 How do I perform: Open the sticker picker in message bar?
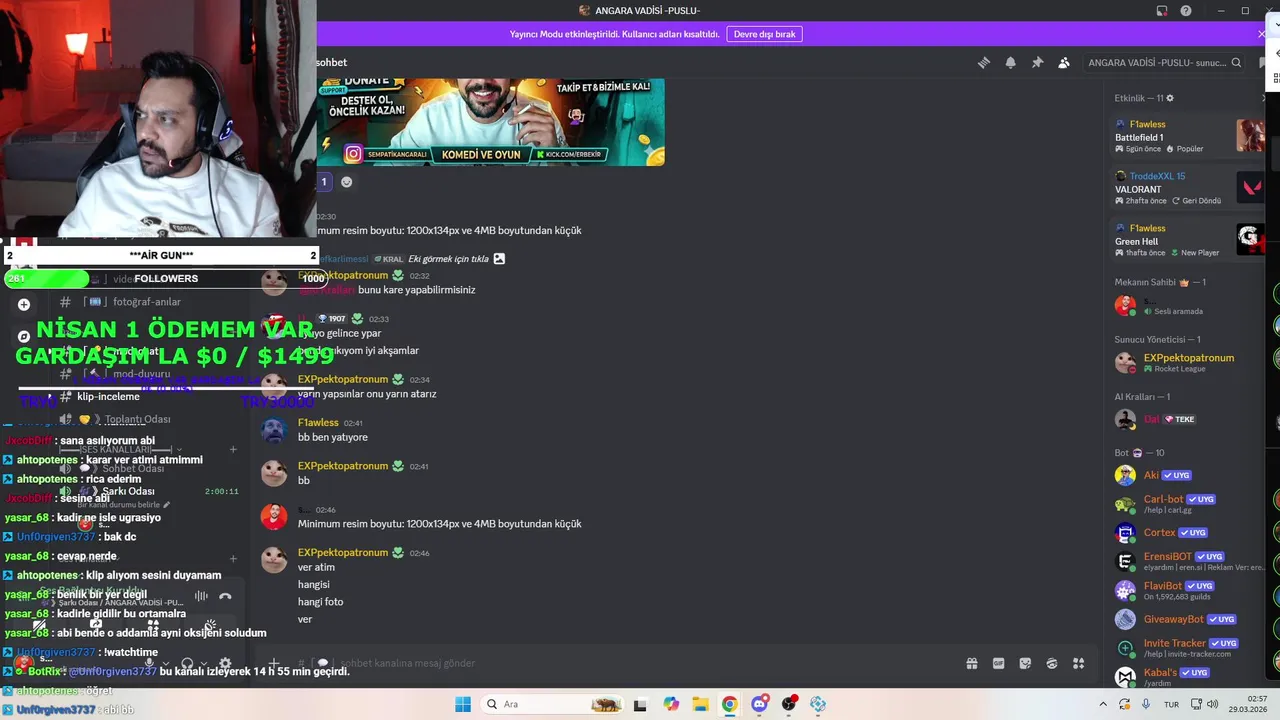click(1025, 663)
